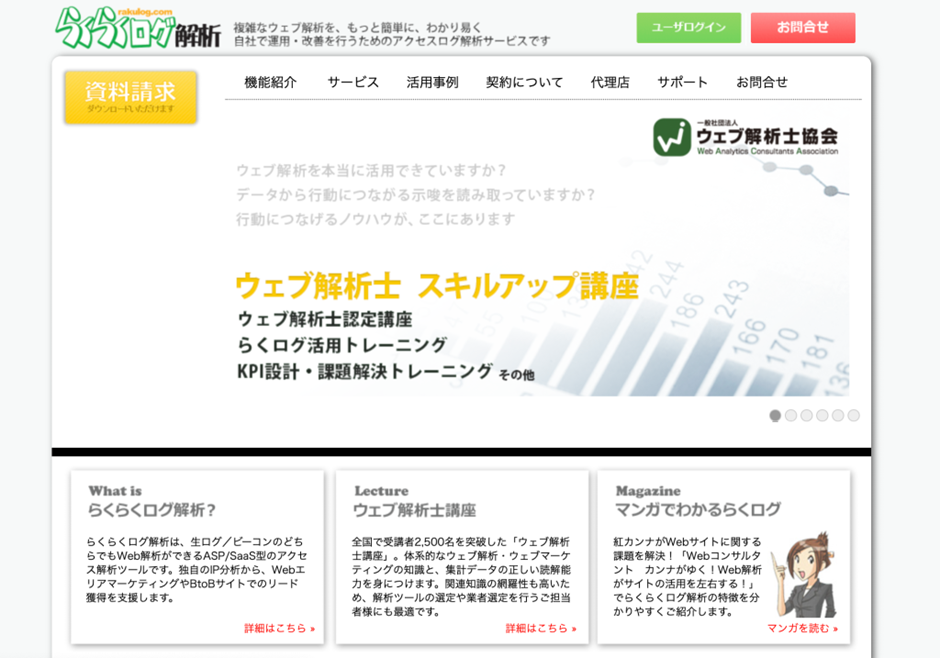Click お問合せ in the navigation menu bar
940x658 pixels.
click(x=762, y=82)
